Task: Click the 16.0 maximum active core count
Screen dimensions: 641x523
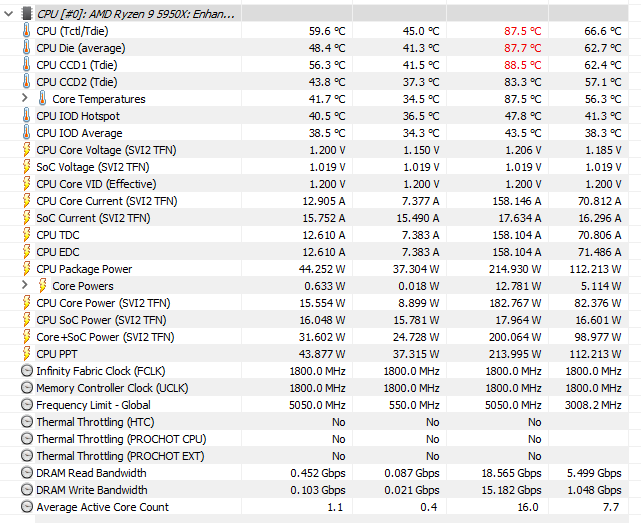Action: tap(528, 507)
